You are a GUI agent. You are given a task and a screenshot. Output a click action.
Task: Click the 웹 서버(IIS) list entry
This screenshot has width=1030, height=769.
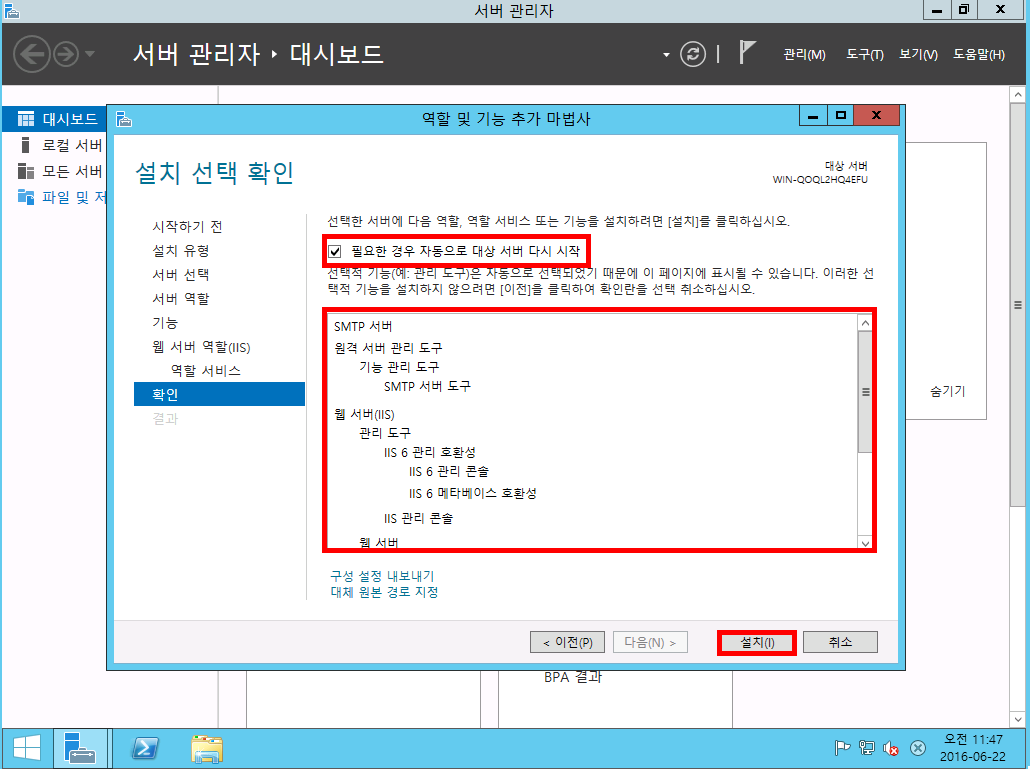[364, 414]
